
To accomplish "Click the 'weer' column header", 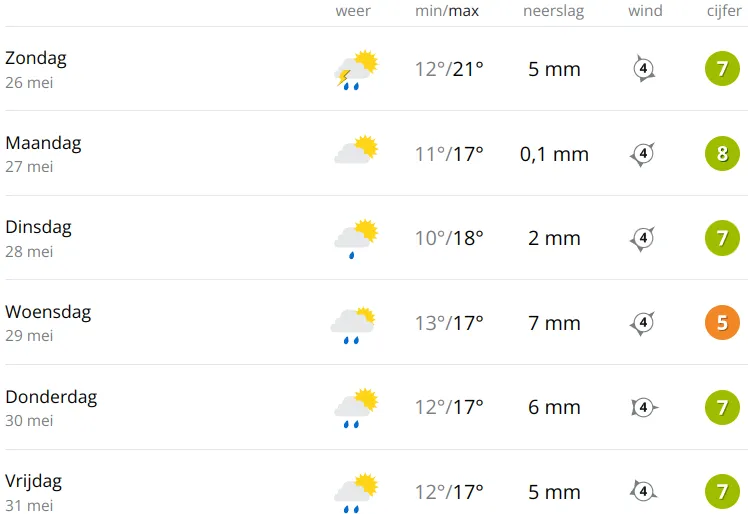I will click(353, 10).
